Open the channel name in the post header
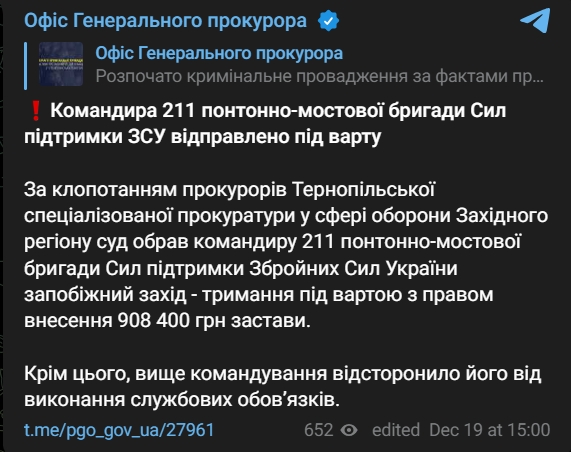The height and width of the screenshot is (452, 571). [165, 20]
